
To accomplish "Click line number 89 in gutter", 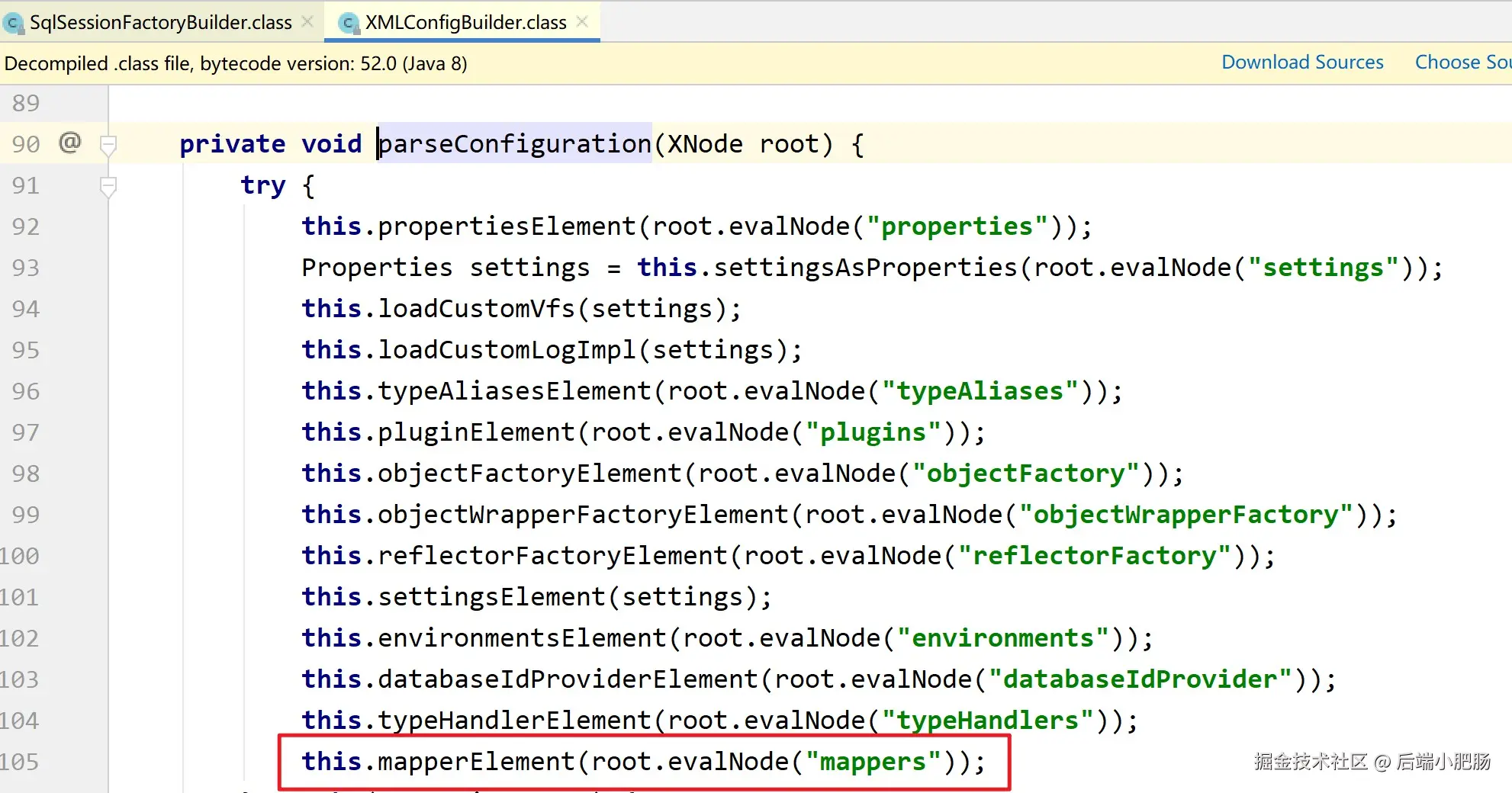I will click(26, 103).
